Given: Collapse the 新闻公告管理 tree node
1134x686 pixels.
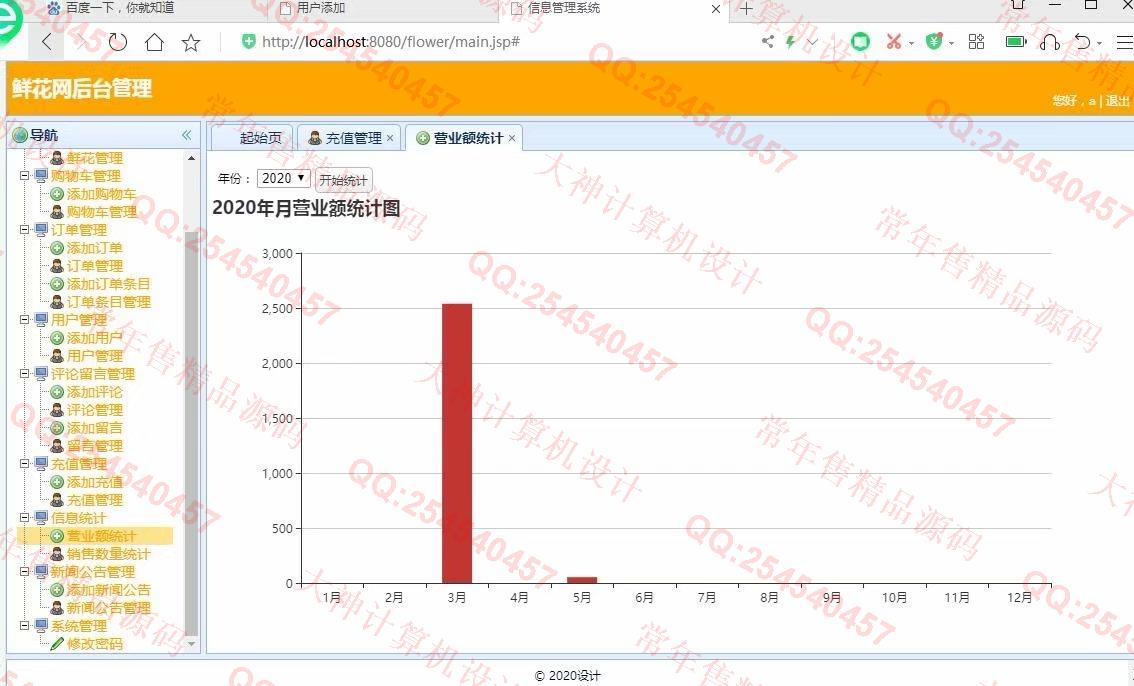Looking at the screenshot, I should pos(25,572).
